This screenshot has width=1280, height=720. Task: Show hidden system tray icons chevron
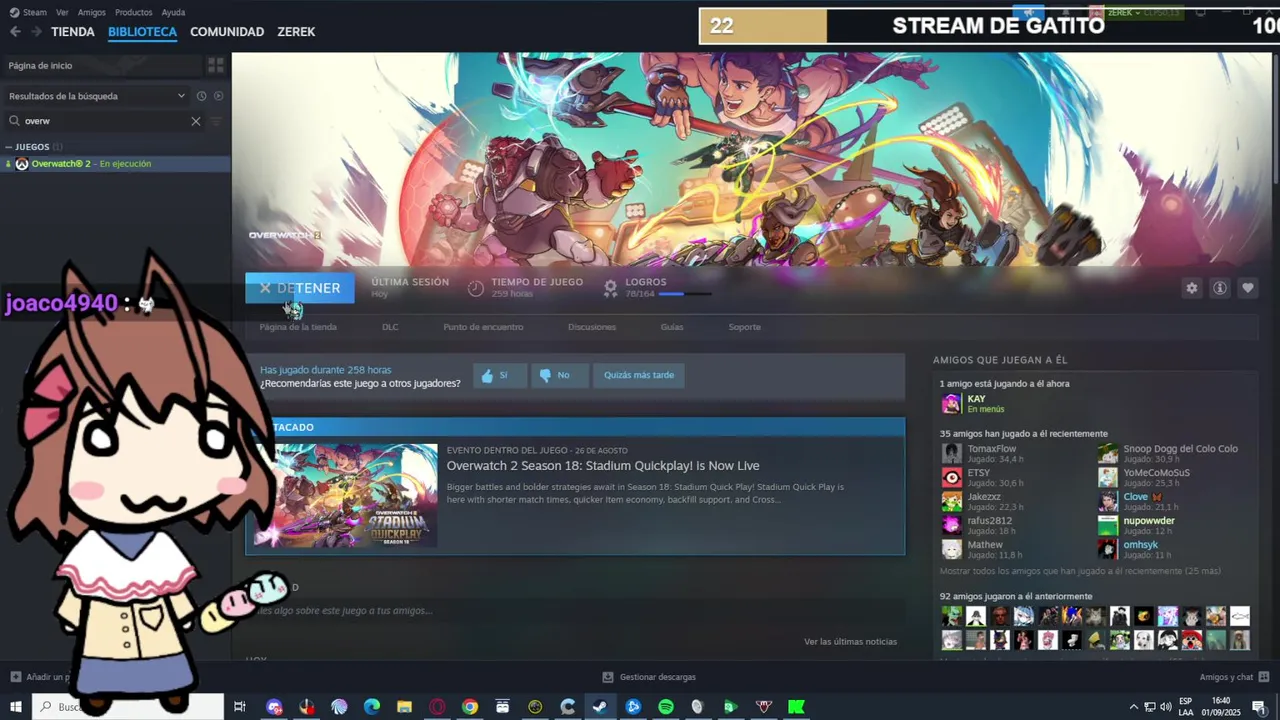pyautogui.click(x=1133, y=707)
